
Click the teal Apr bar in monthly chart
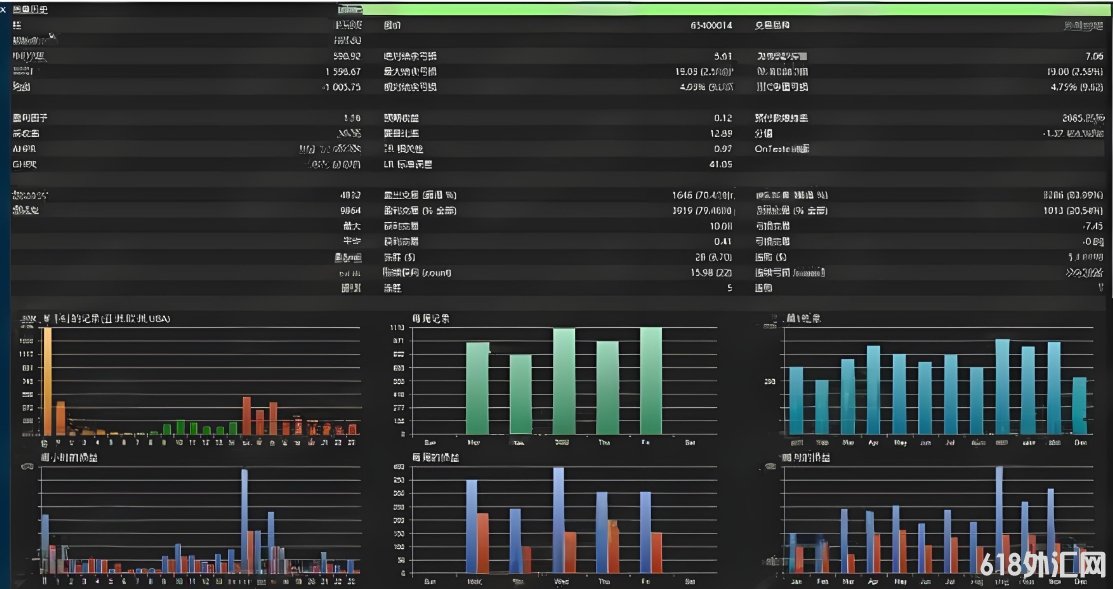tap(873, 390)
